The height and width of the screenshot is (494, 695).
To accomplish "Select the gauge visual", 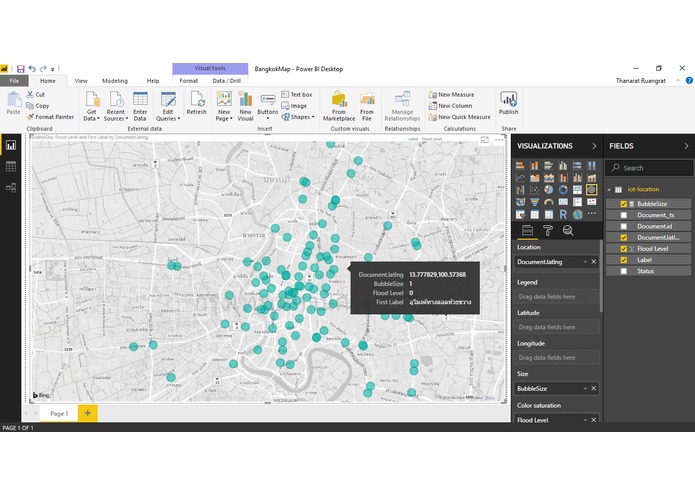I will 549,202.
